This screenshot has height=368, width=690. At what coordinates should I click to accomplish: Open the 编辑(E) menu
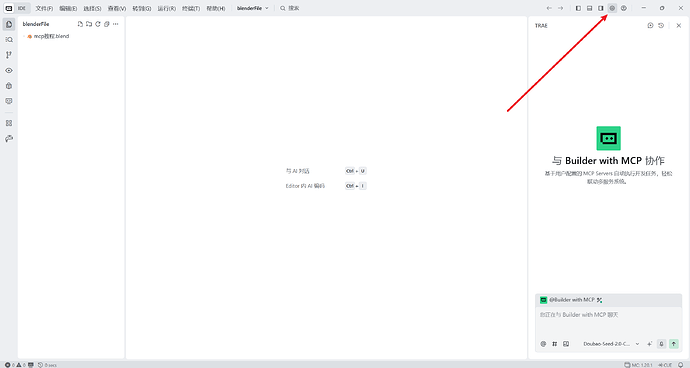68,8
